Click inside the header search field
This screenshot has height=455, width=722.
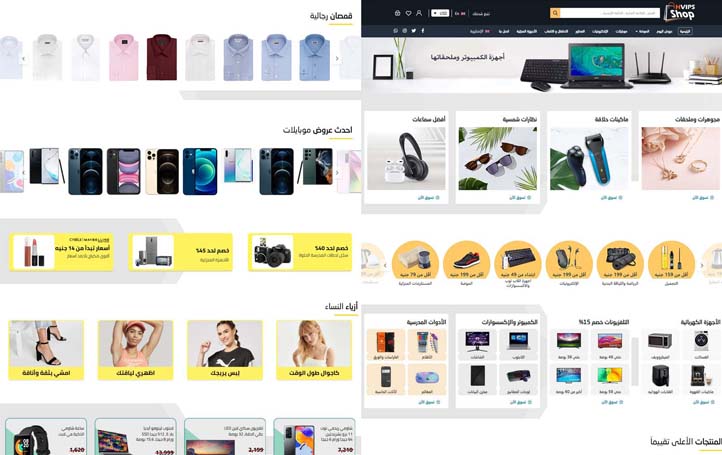[x=610, y=13]
